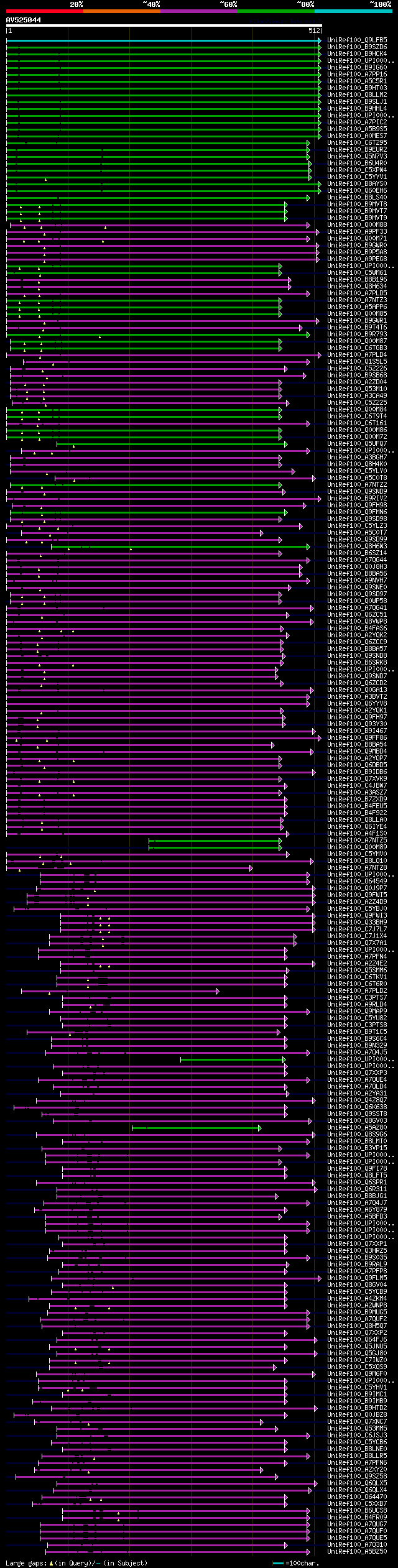This screenshot has width=398, height=1568.
Task: Click the orange ~40% identity legend bar
Action: (121, 11)
